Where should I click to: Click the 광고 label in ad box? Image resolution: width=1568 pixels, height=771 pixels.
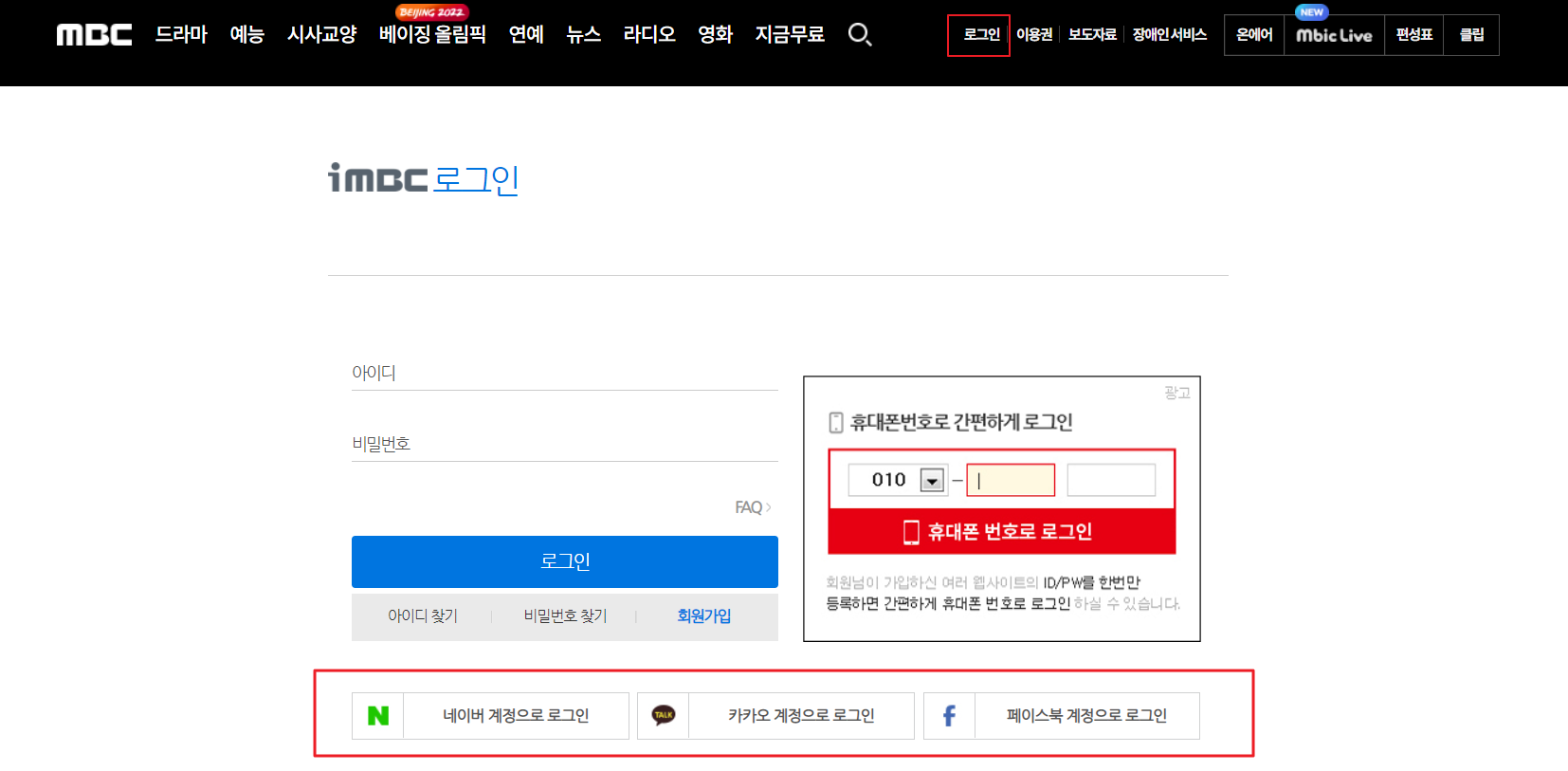[x=1176, y=393]
